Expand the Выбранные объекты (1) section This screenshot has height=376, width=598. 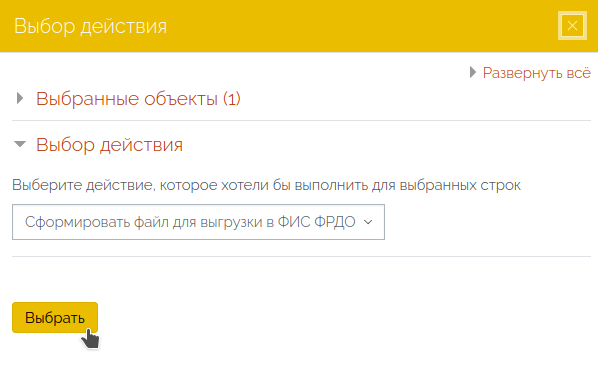click(x=138, y=99)
